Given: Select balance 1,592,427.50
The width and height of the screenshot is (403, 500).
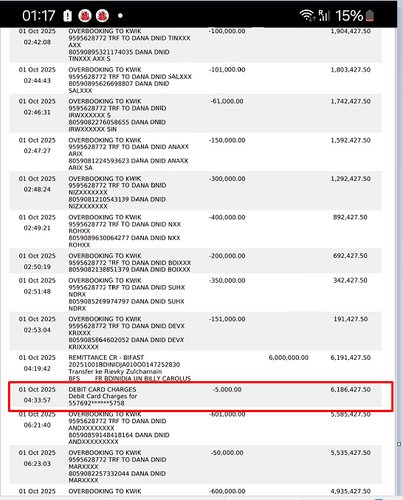Looking at the screenshot, I should click(350, 140).
